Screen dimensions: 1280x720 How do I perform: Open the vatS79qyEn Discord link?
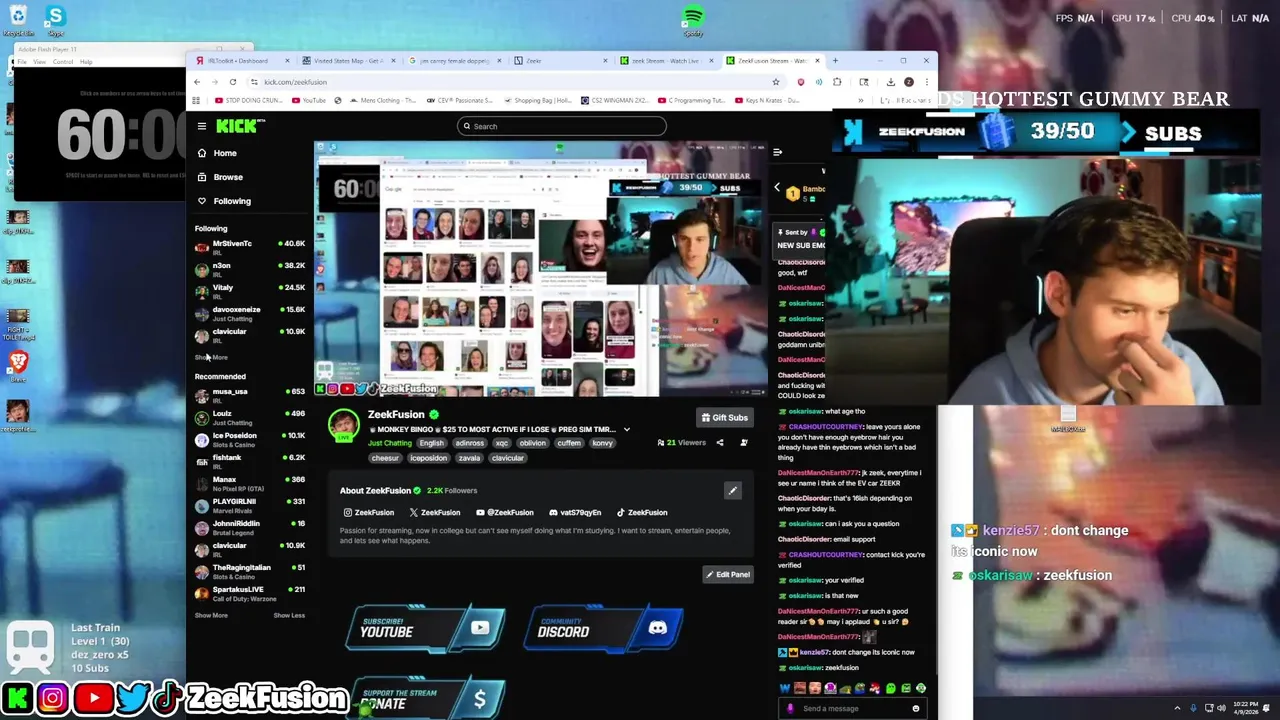(x=574, y=513)
